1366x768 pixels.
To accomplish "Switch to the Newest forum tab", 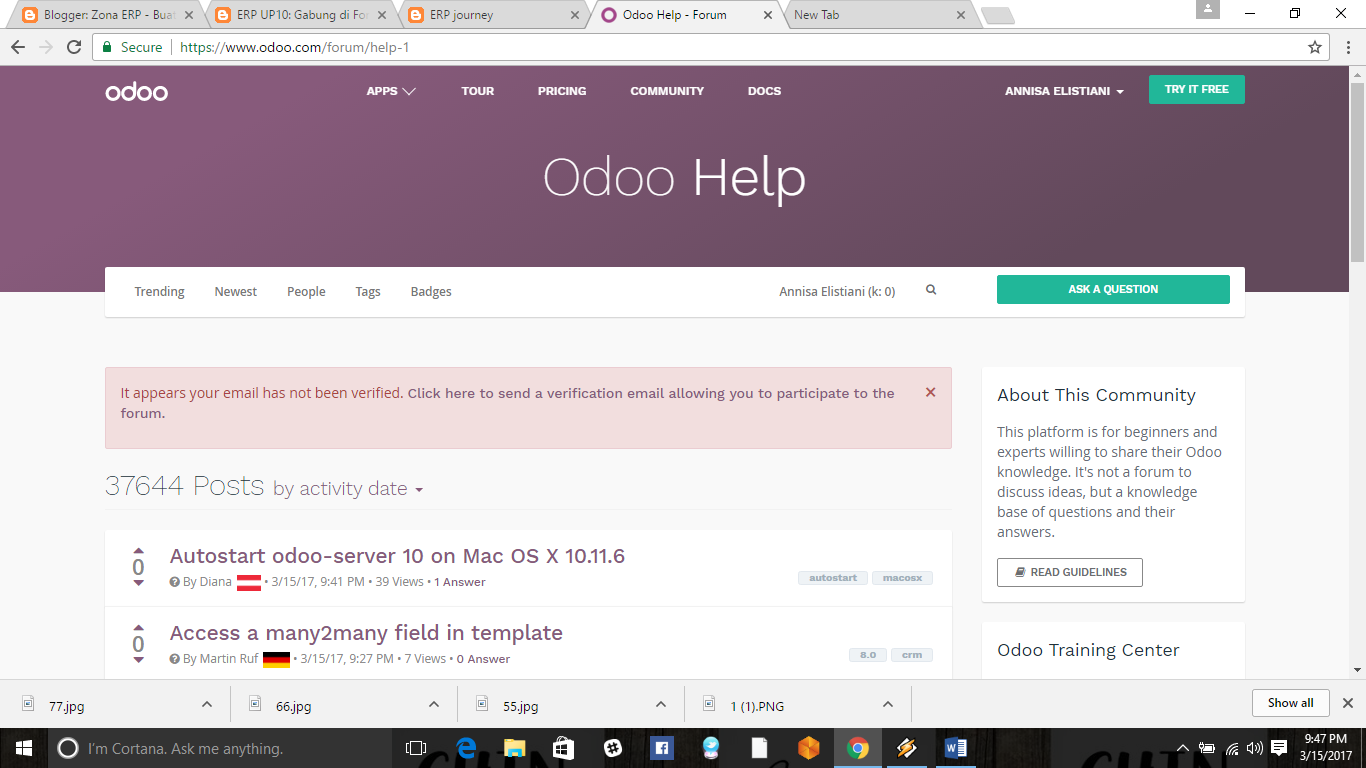I will [x=235, y=292].
